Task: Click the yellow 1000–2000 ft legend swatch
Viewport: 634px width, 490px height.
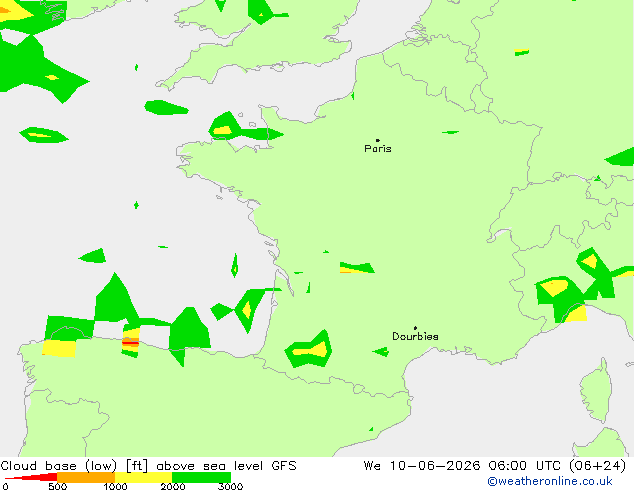Action: (x=144, y=477)
